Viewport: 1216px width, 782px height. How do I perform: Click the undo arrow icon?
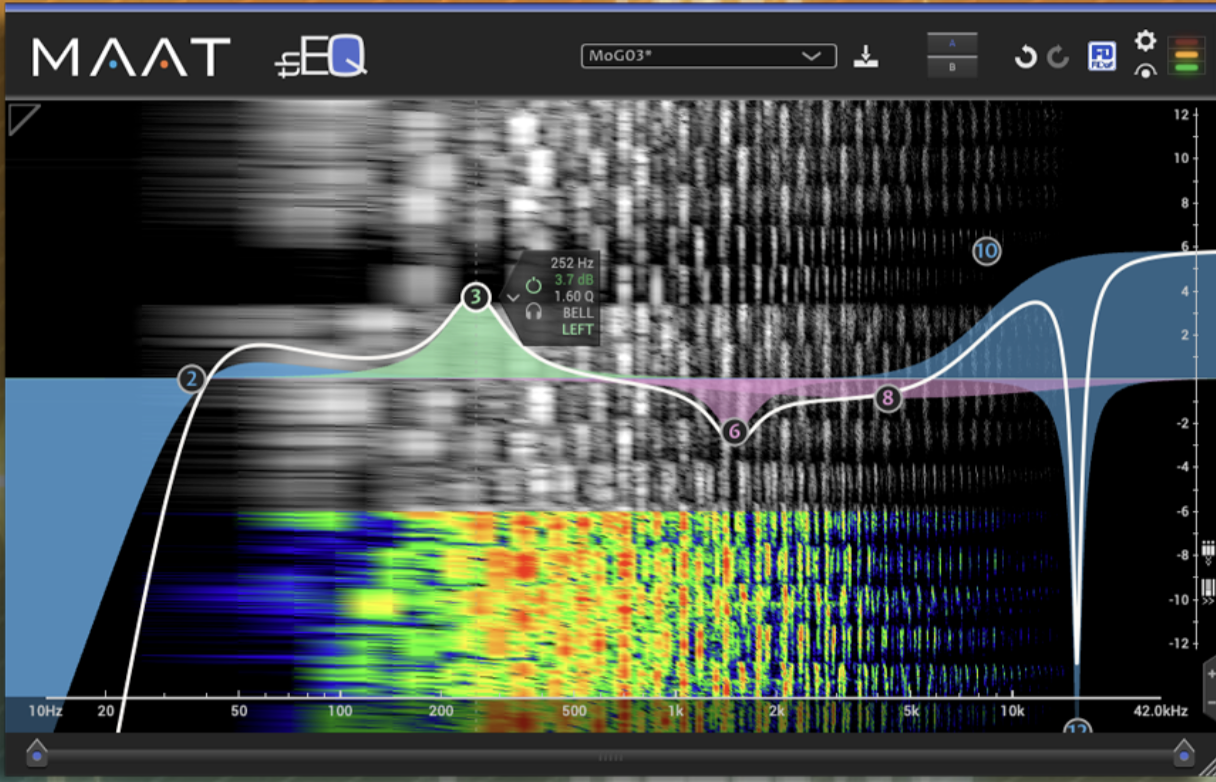[x=1025, y=57]
